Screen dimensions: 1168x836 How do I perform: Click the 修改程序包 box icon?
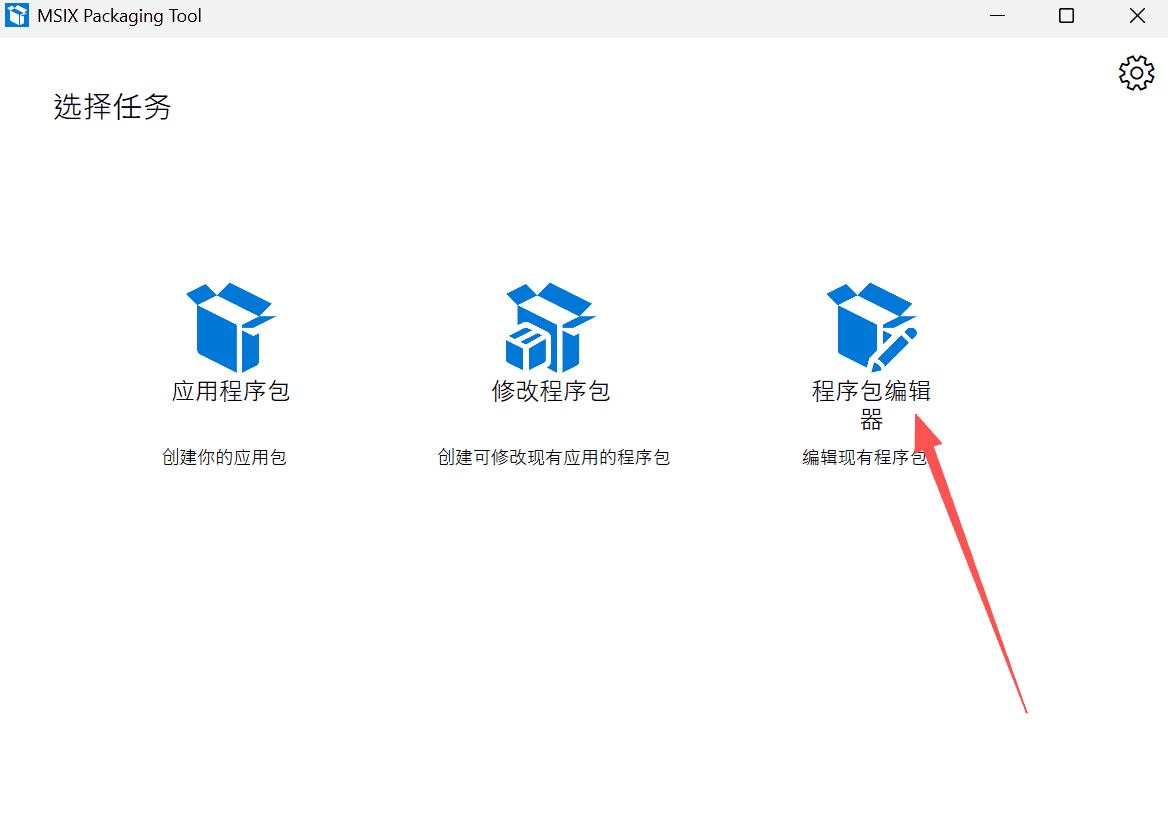(x=551, y=327)
